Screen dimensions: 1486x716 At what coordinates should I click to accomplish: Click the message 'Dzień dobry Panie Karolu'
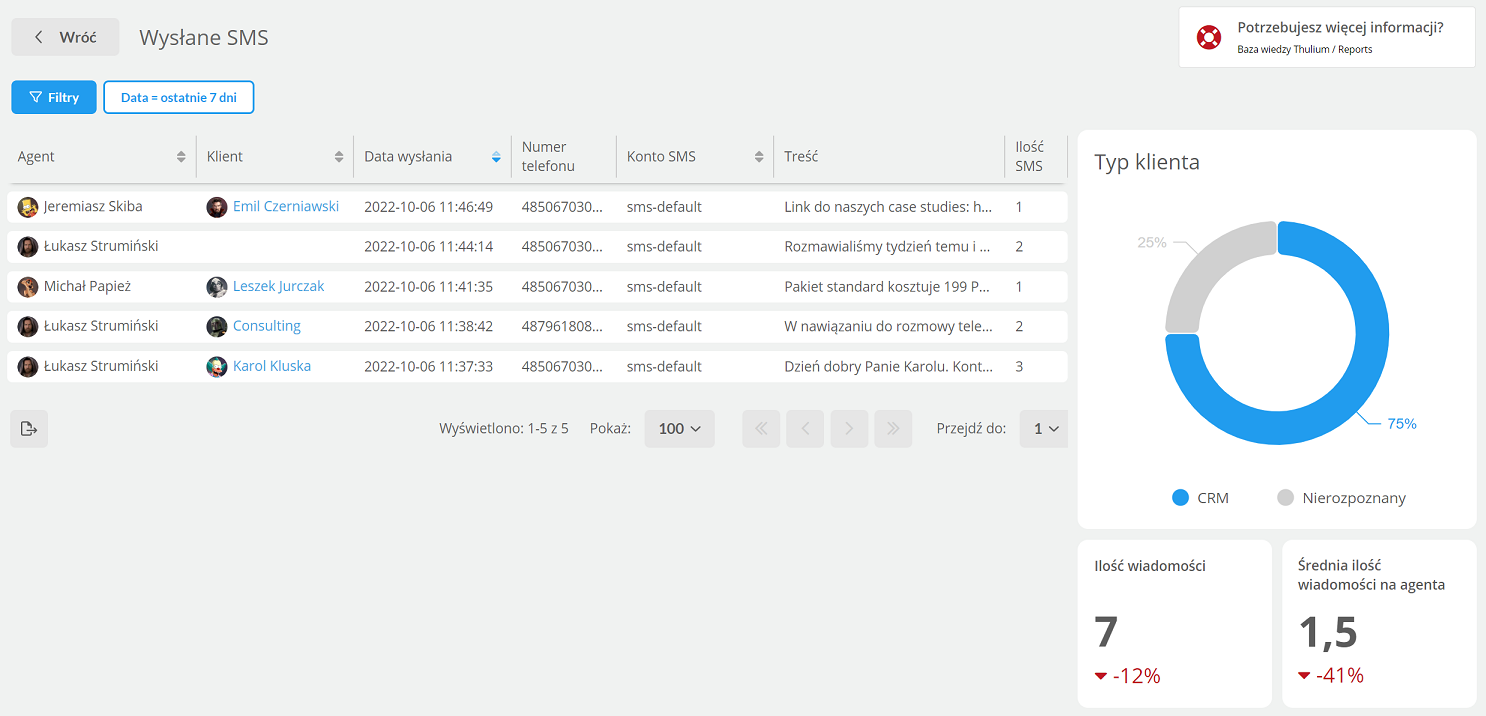tap(888, 367)
